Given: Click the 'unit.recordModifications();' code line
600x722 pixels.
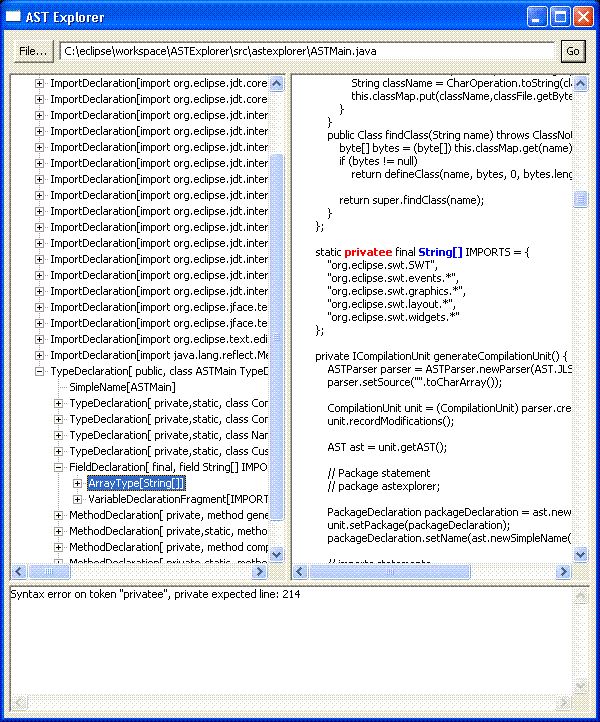Looking at the screenshot, I should point(390,421).
